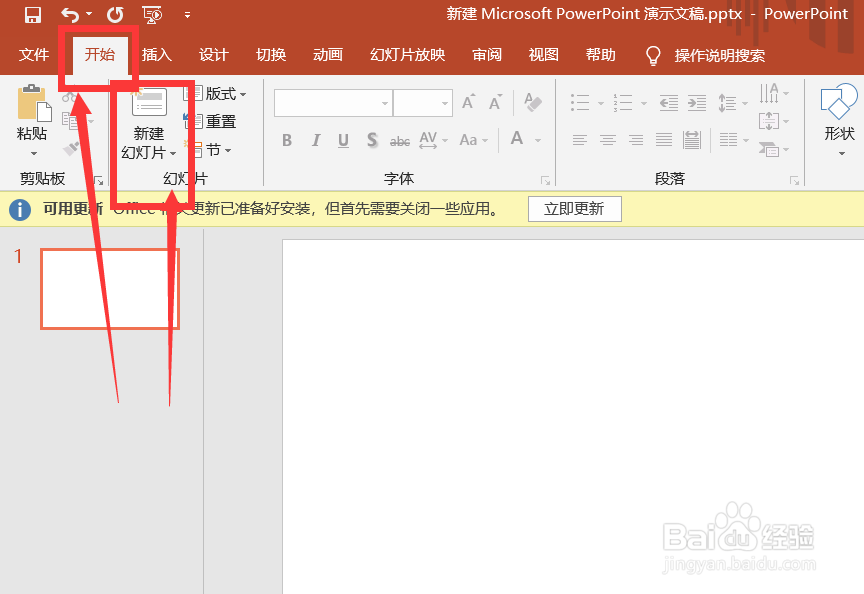This screenshot has width=864, height=594.
Task: Open line spacing options
Action: pyautogui.click(x=732, y=102)
